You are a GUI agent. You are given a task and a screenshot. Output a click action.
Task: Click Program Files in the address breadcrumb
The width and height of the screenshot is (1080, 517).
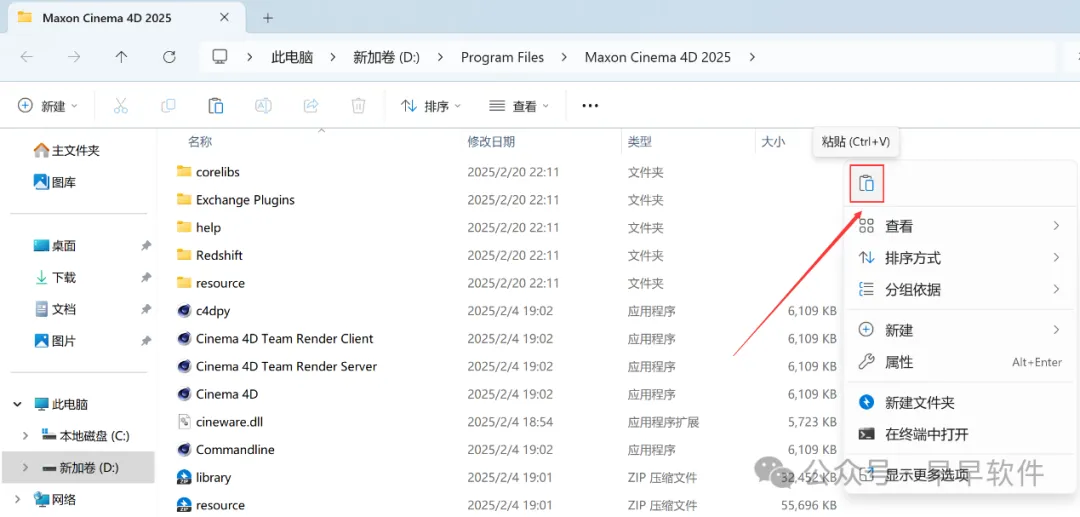[502, 57]
